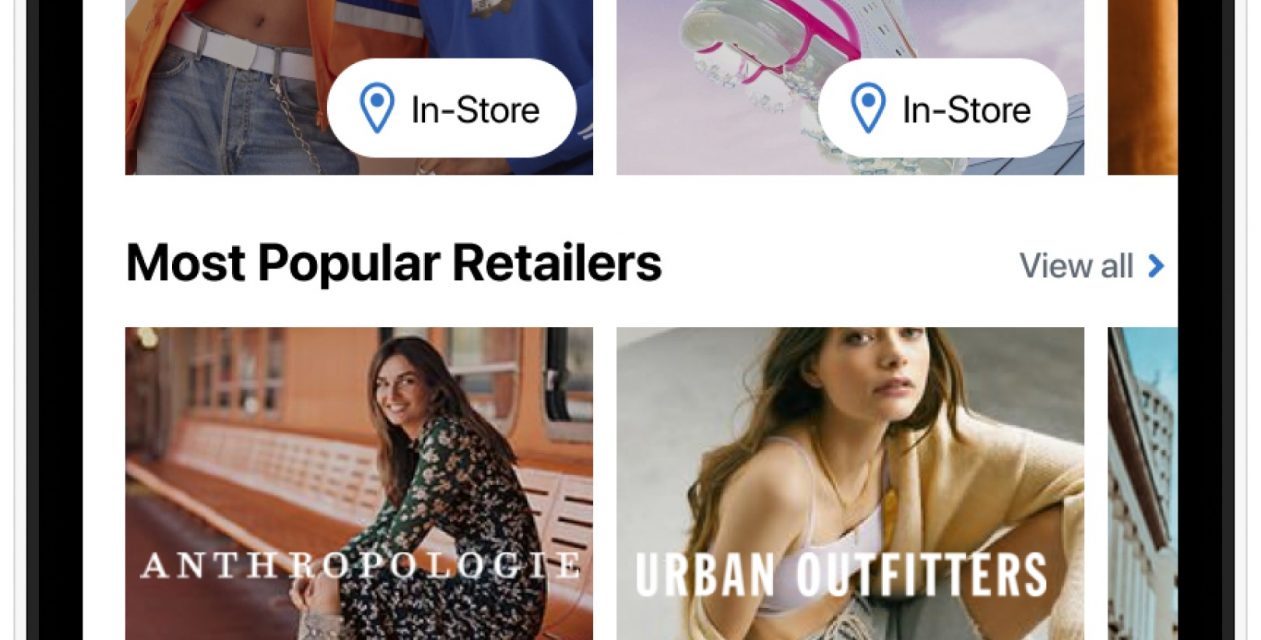
Task: Select the partially visible third retailer card
Action: tap(1143, 484)
